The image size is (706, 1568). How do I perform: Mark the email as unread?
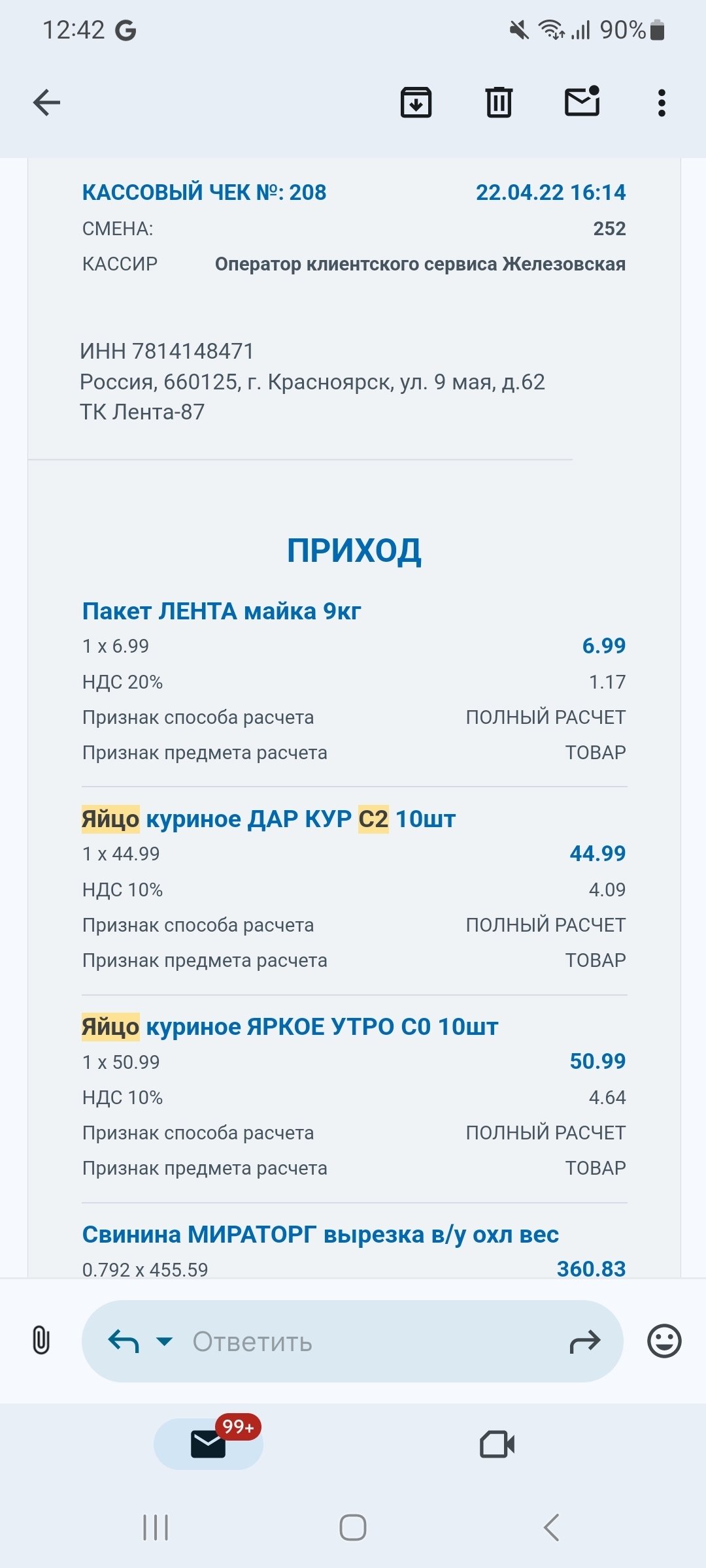click(x=582, y=102)
